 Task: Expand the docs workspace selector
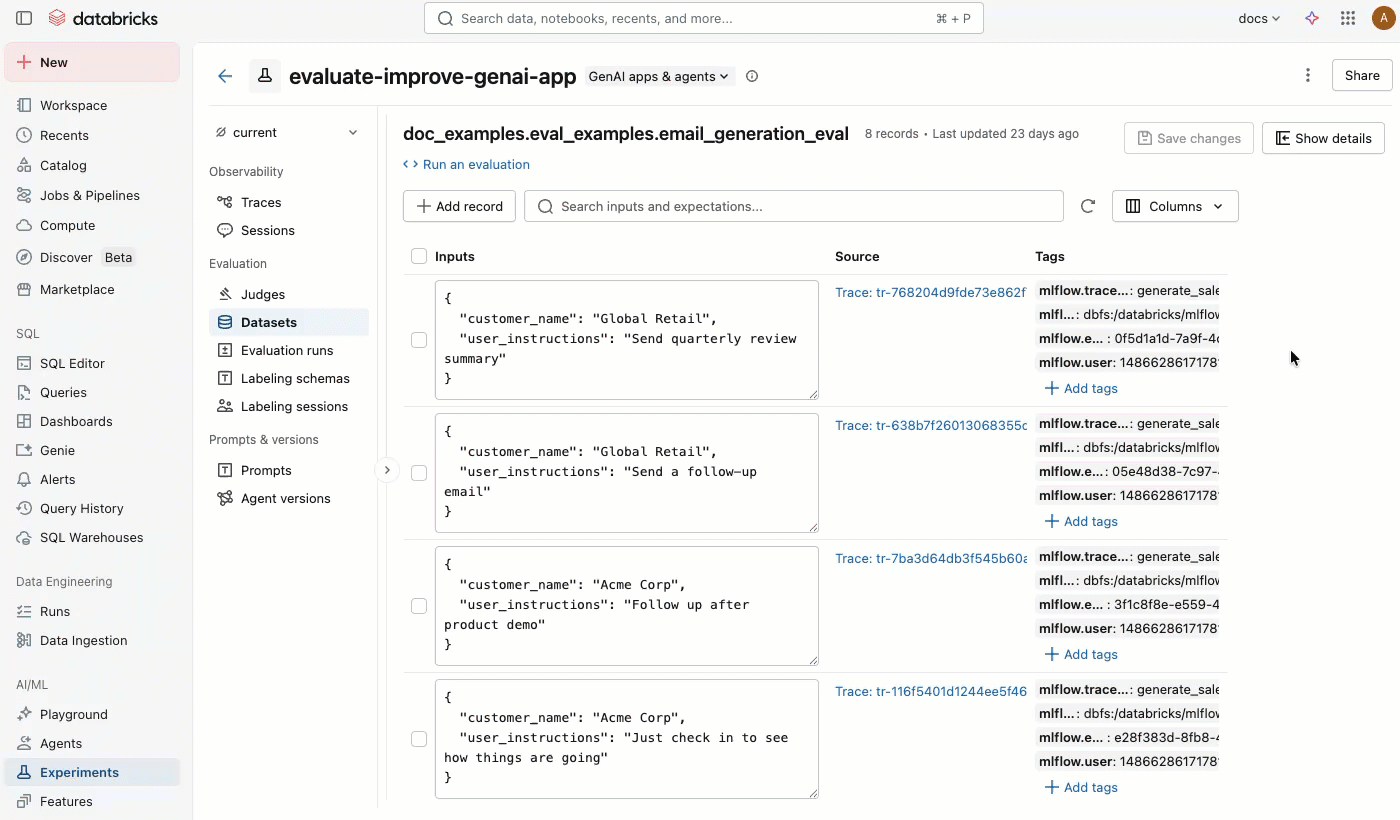click(1258, 18)
